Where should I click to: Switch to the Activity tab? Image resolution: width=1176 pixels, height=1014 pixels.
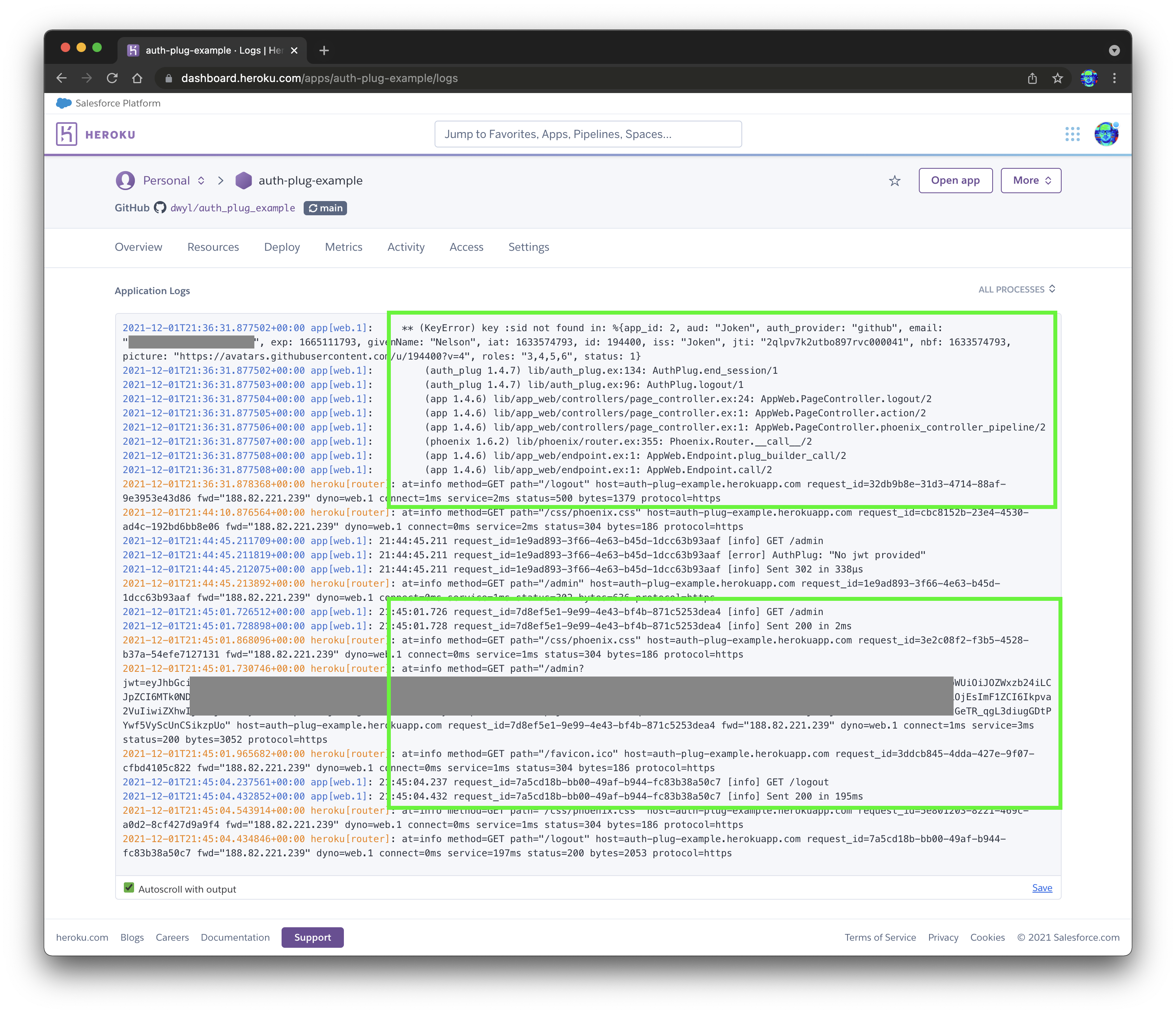[x=406, y=247]
